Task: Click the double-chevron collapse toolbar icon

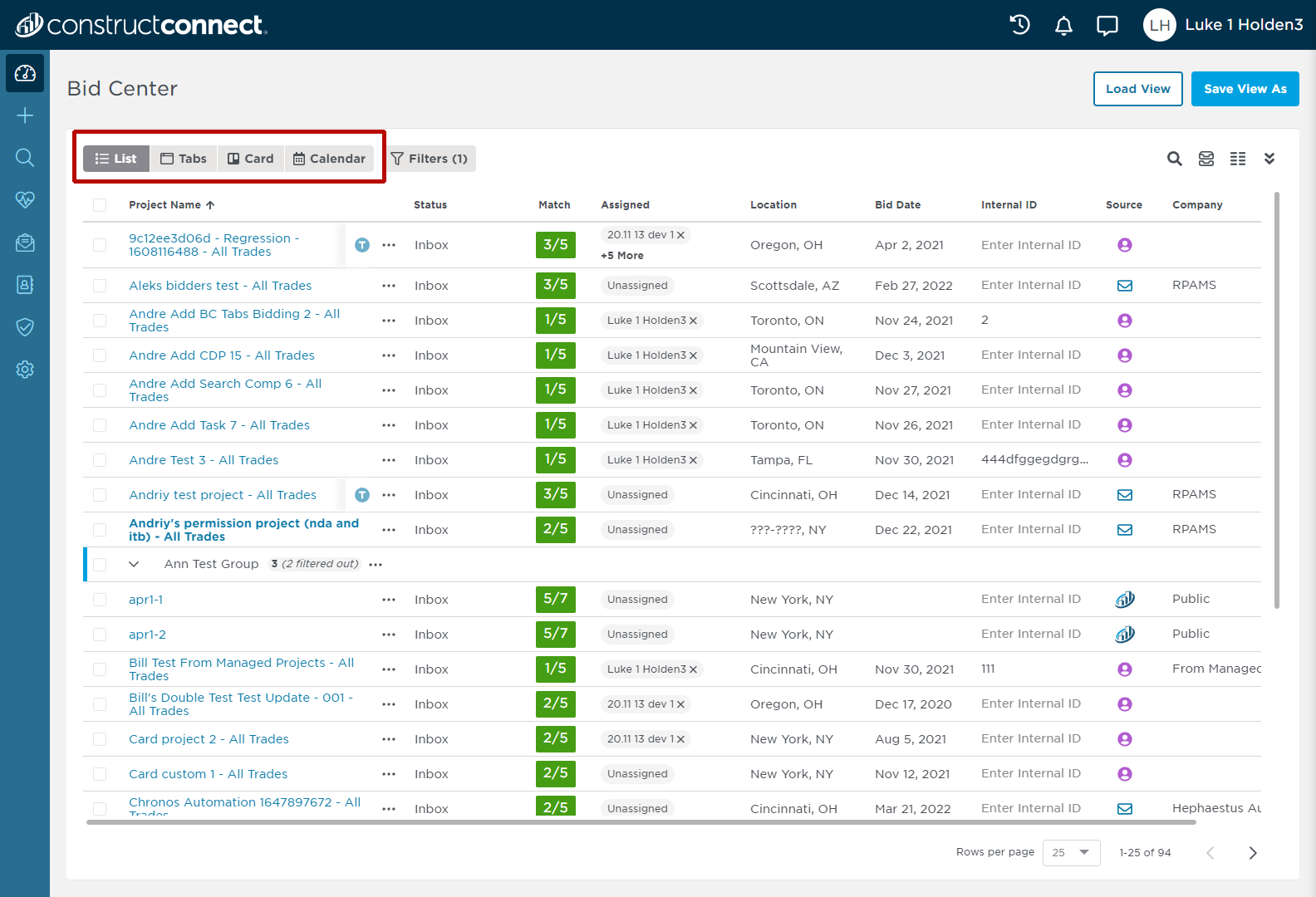Action: 1269,159
